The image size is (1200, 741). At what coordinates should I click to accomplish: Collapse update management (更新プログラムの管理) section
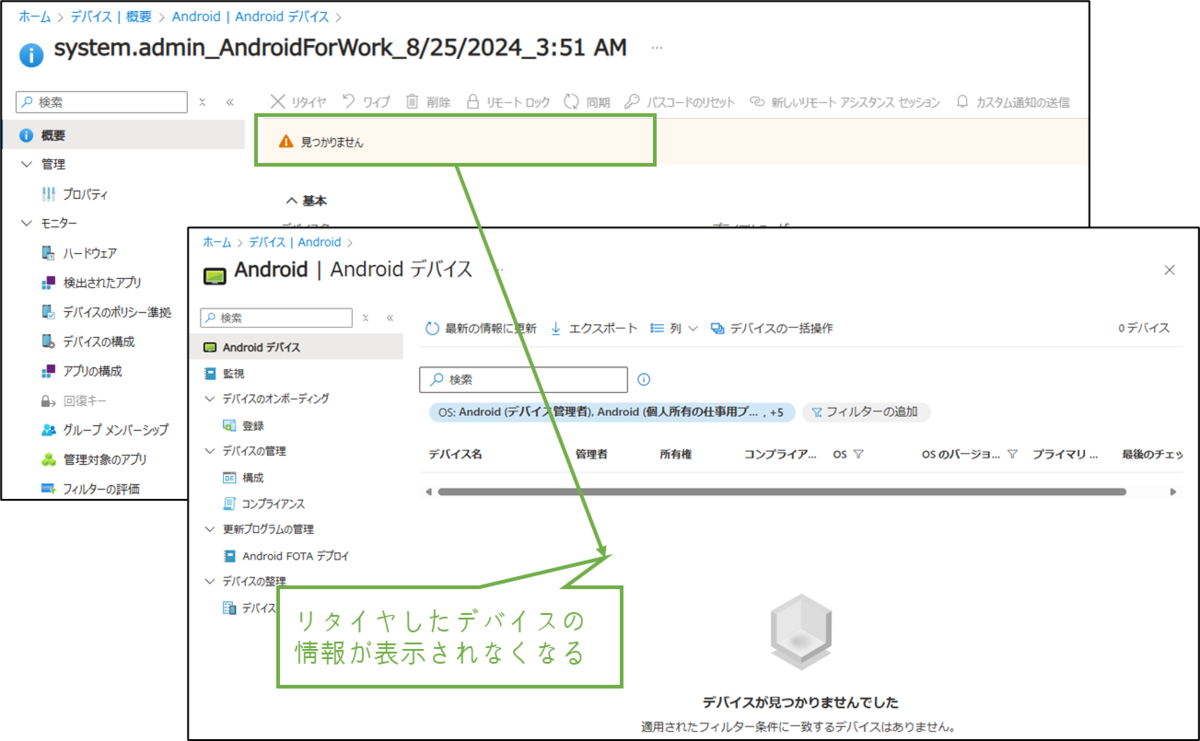click(209, 529)
